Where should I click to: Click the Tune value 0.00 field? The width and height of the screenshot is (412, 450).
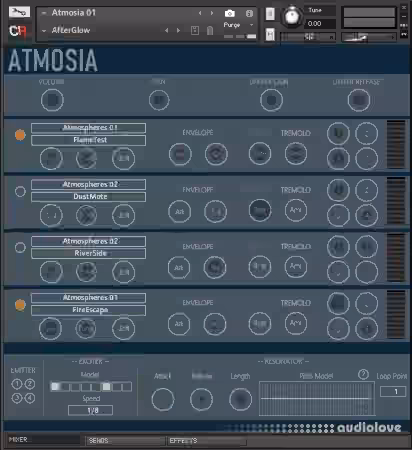tap(320, 24)
